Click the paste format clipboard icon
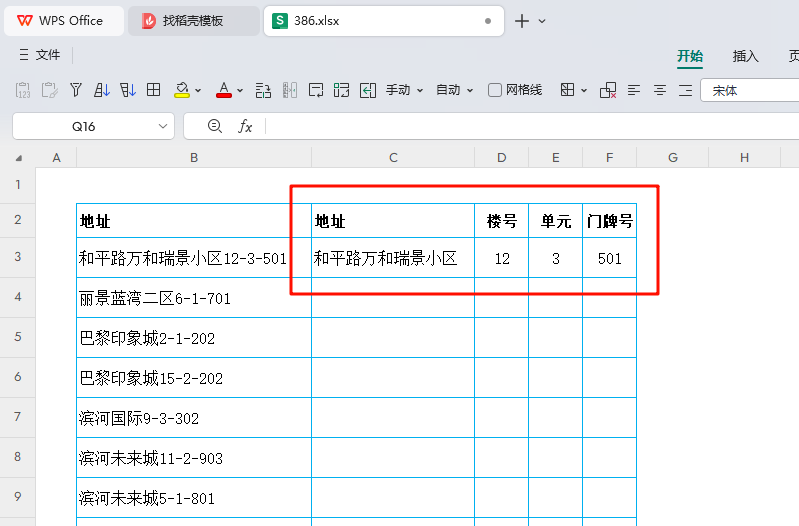This screenshot has height=526, width=799. pyautogui.click(x=49, y=90)
